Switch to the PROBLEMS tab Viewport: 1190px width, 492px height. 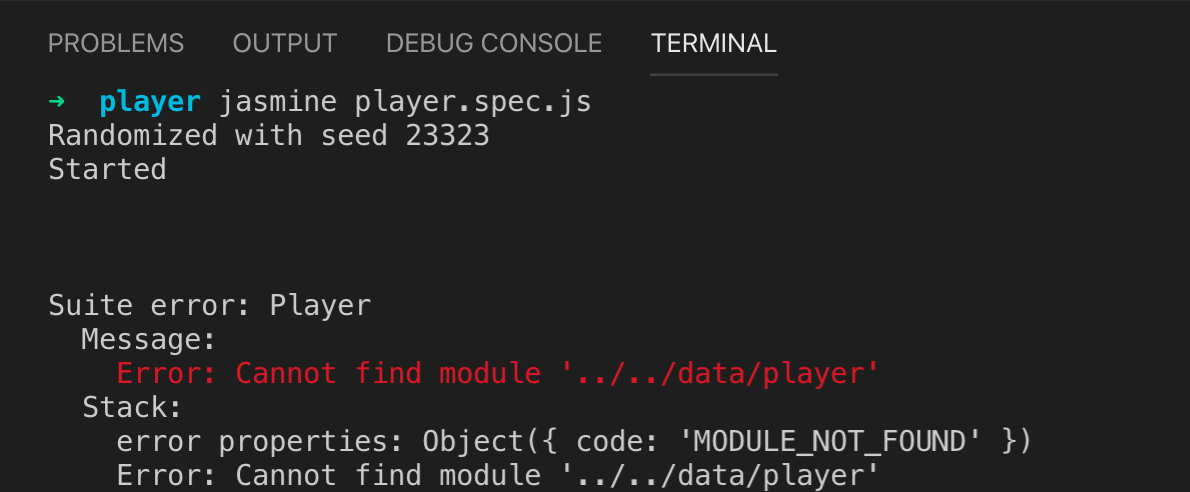point(115,43)
